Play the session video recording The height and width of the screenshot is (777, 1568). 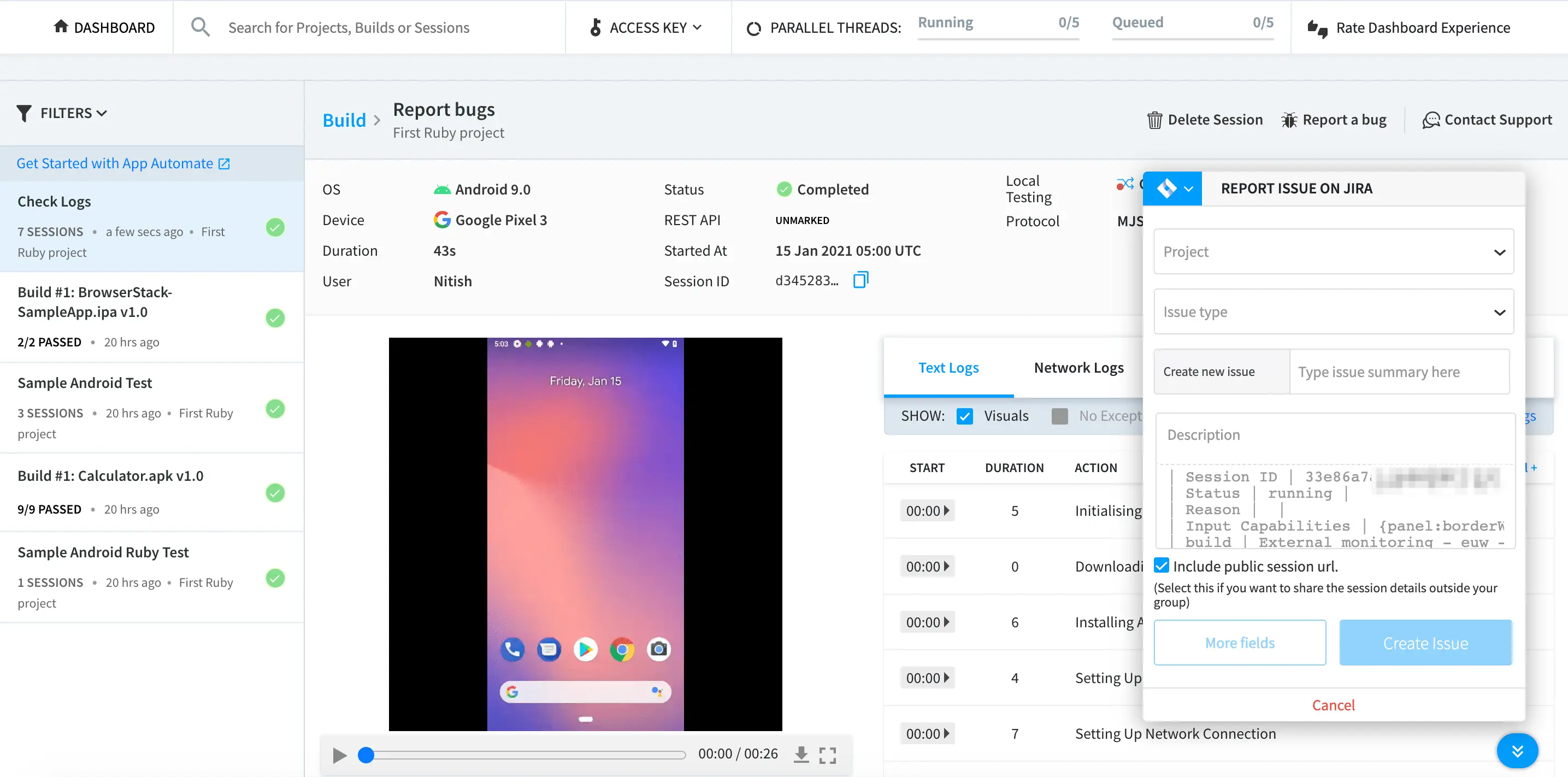pos(340,755)
